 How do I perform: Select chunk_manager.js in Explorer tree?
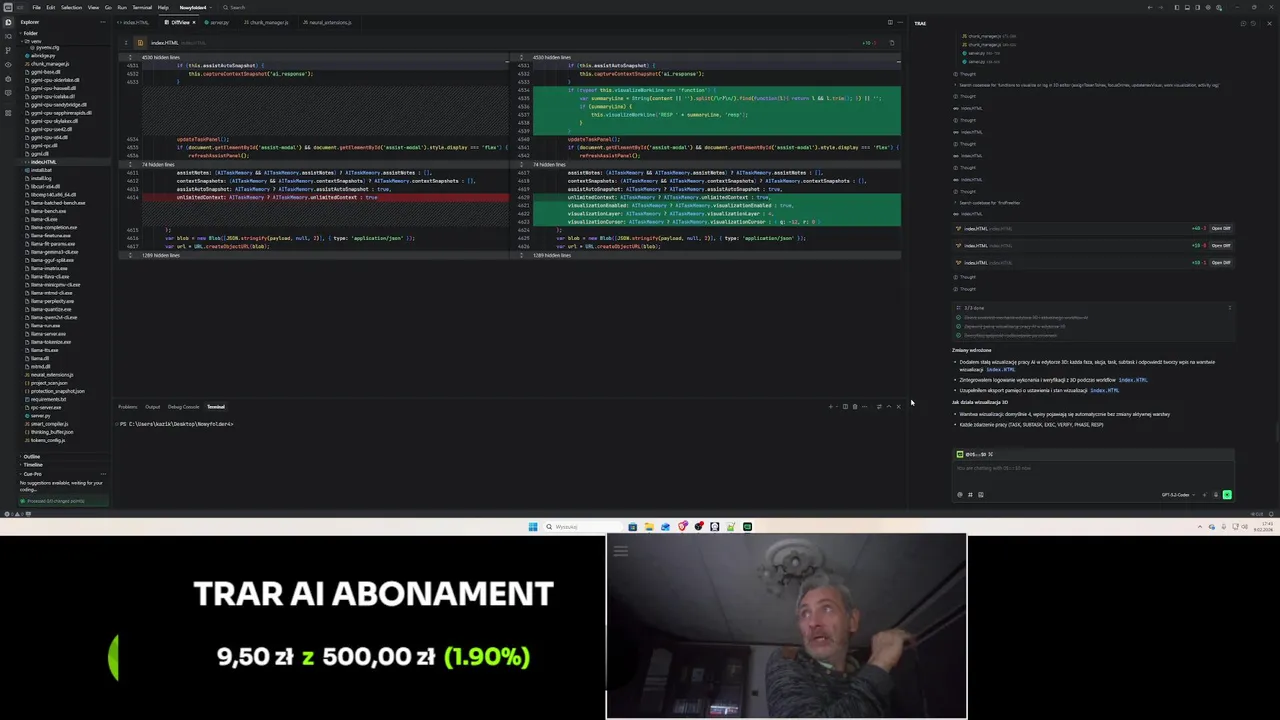[x=49, y=64]
